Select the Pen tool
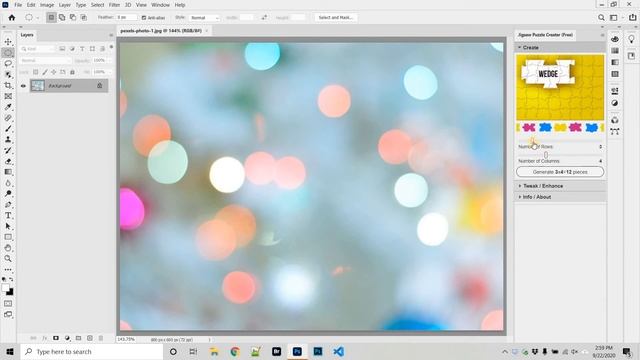This screenshot has width=640, height=360. point(8,204)
